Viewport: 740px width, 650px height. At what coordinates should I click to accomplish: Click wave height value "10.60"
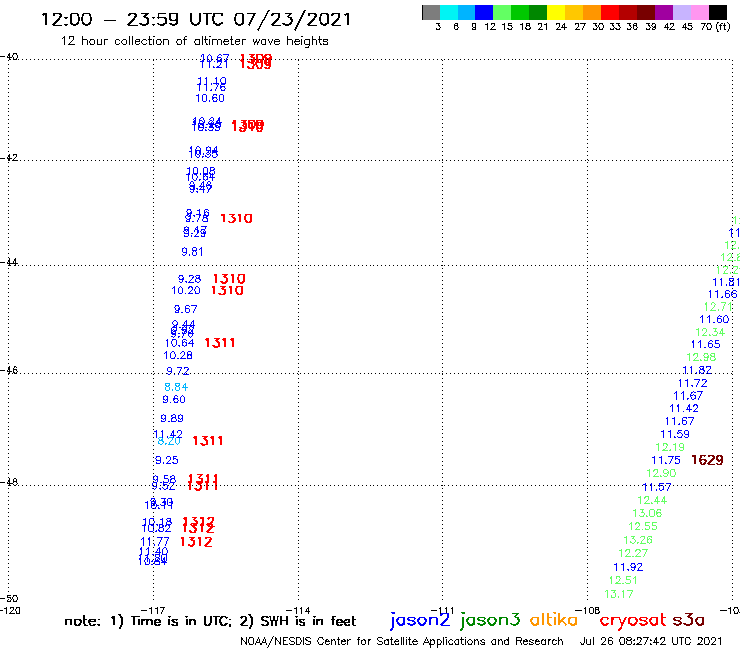pyautogui.click(x=210, y=98)
